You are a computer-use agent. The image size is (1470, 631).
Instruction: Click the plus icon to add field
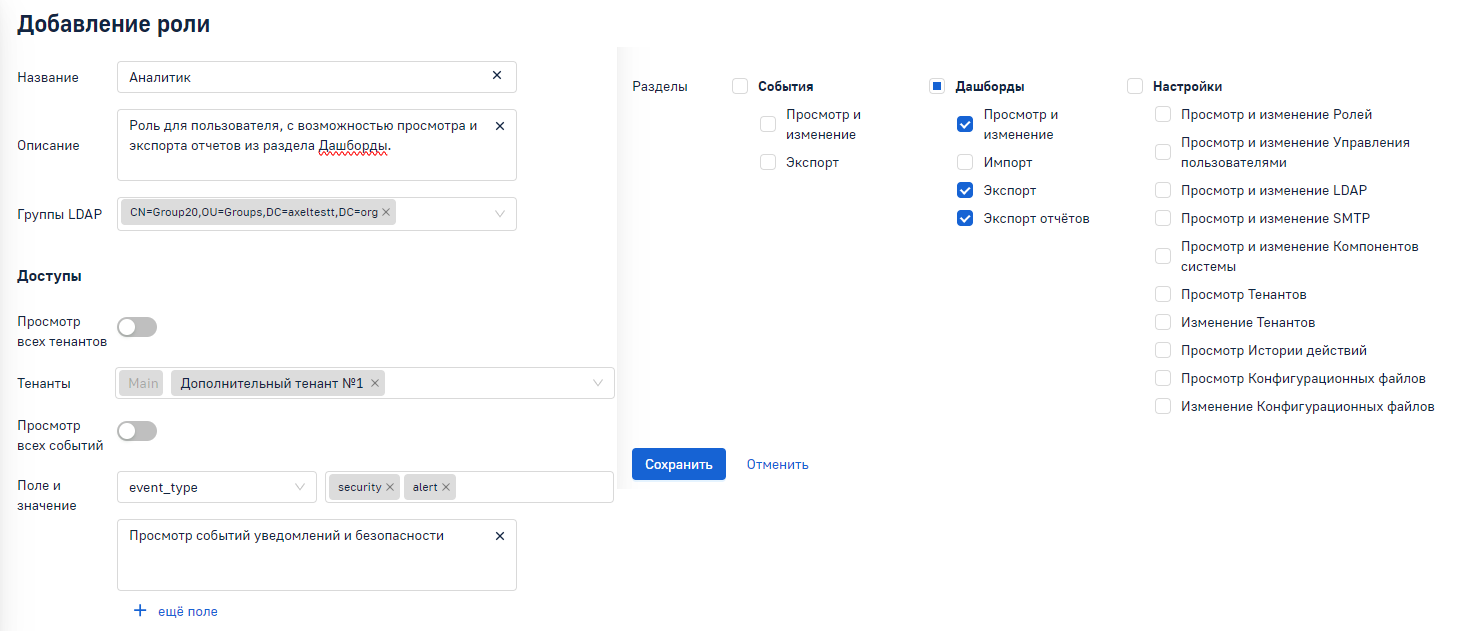pyautogui.click(x=140, y=611)
